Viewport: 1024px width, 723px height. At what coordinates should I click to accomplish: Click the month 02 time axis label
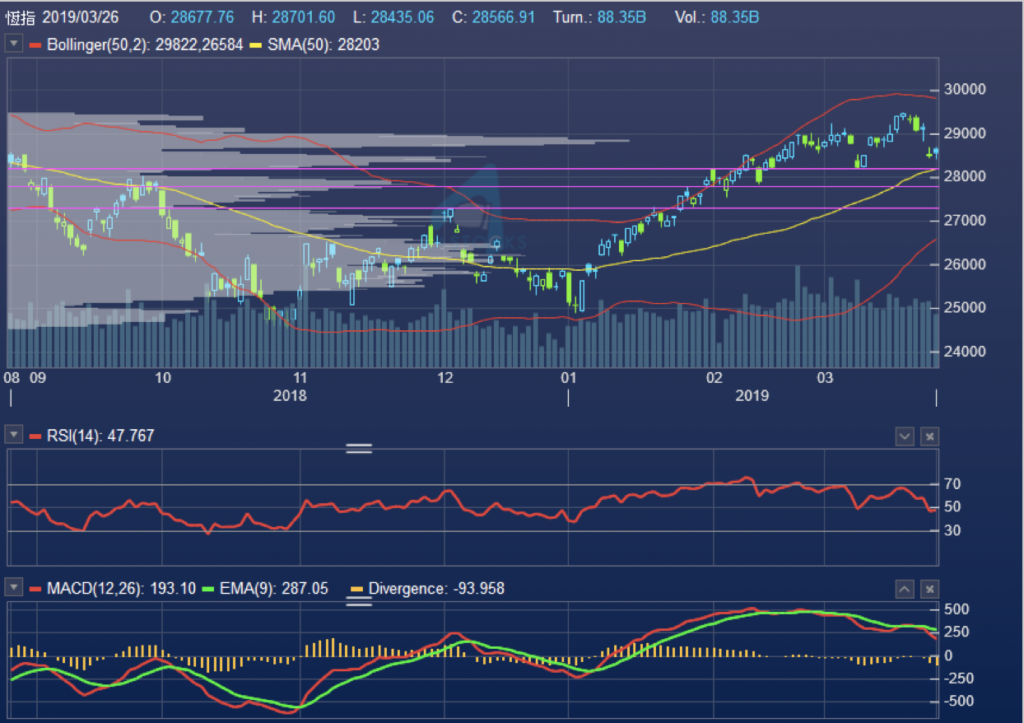[x=714, y=378]
